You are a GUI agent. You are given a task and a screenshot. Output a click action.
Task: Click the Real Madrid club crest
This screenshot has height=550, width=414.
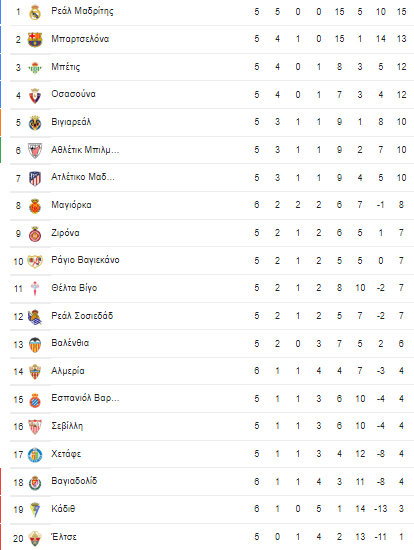coord(35,12)
